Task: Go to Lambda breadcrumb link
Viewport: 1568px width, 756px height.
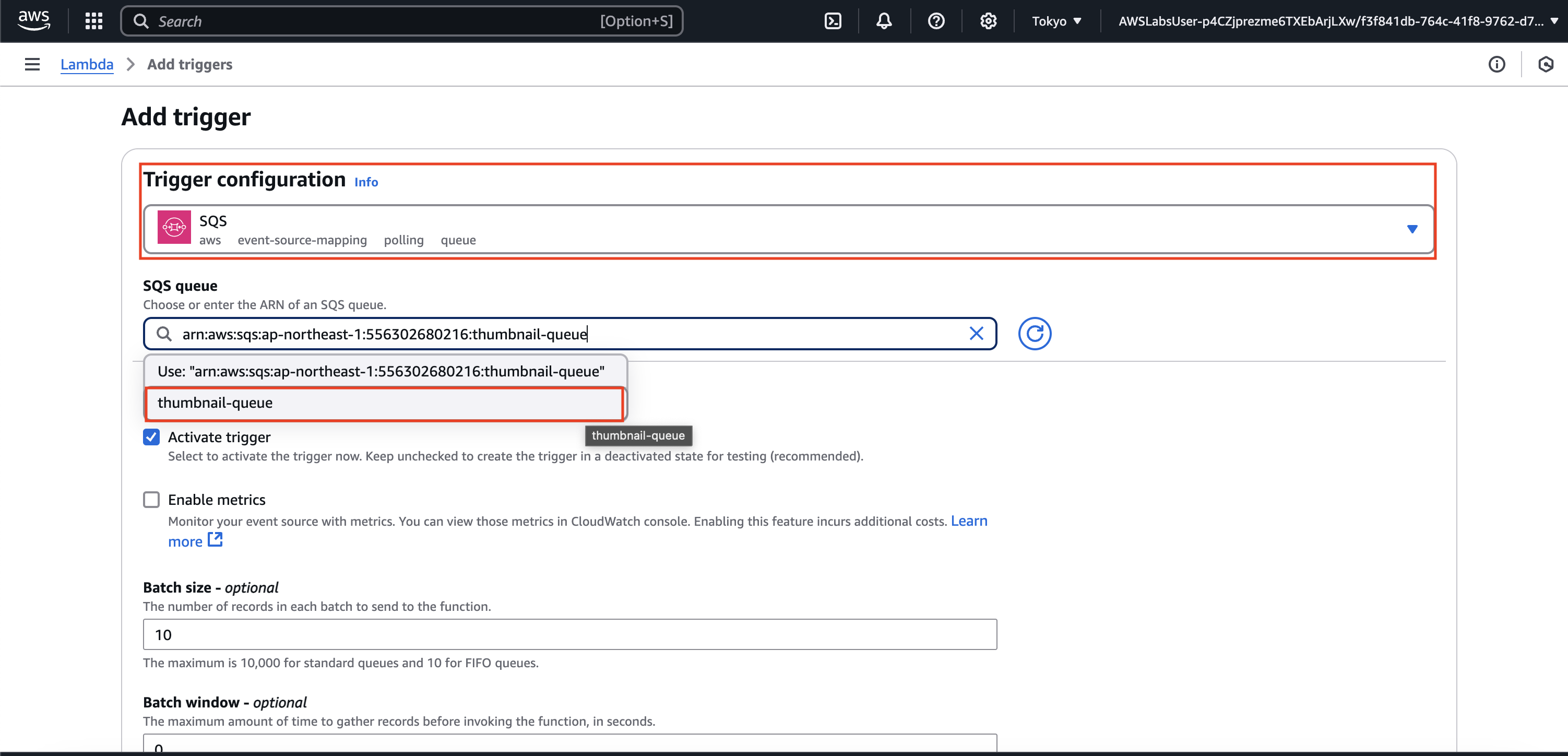Action: [x=87, y=64]
